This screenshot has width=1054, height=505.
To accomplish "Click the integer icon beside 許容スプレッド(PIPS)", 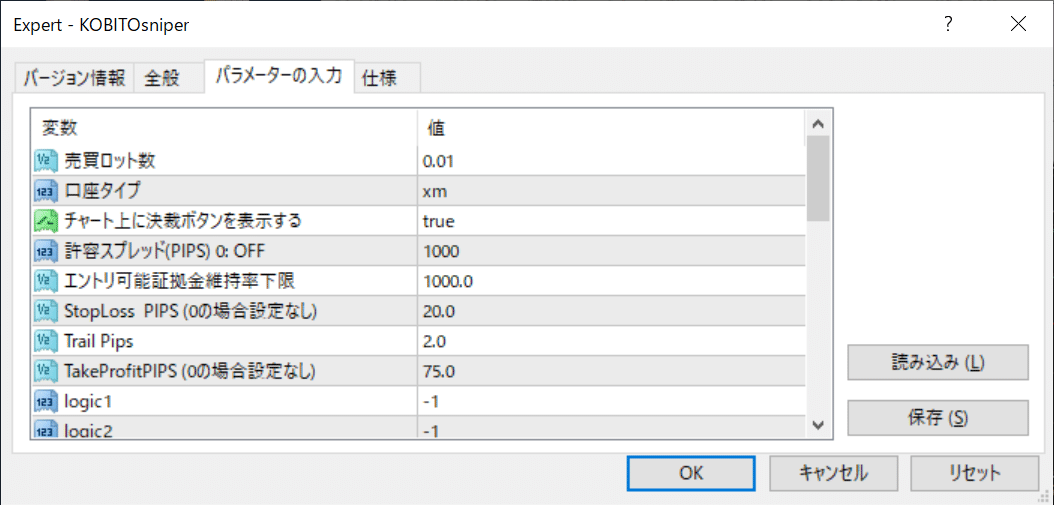I will click(45, 251).
